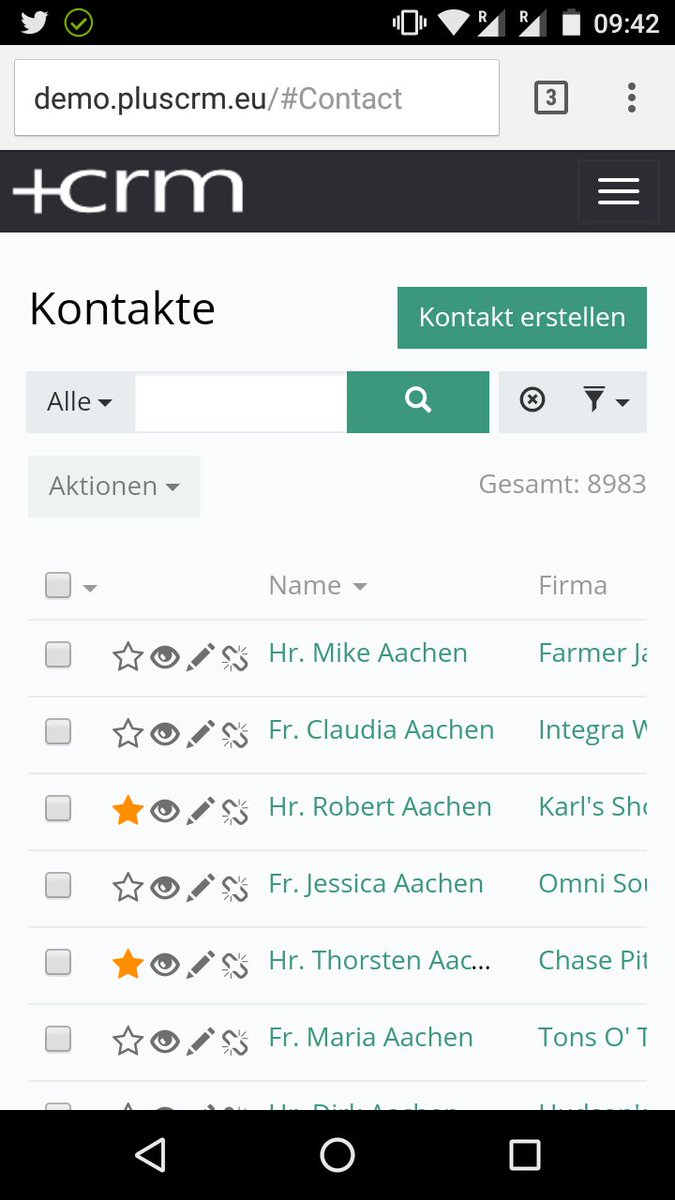This screenshot has width=675, height=1200.
Task: Tap the Android recent apps button
Action: click(525, 1155)
